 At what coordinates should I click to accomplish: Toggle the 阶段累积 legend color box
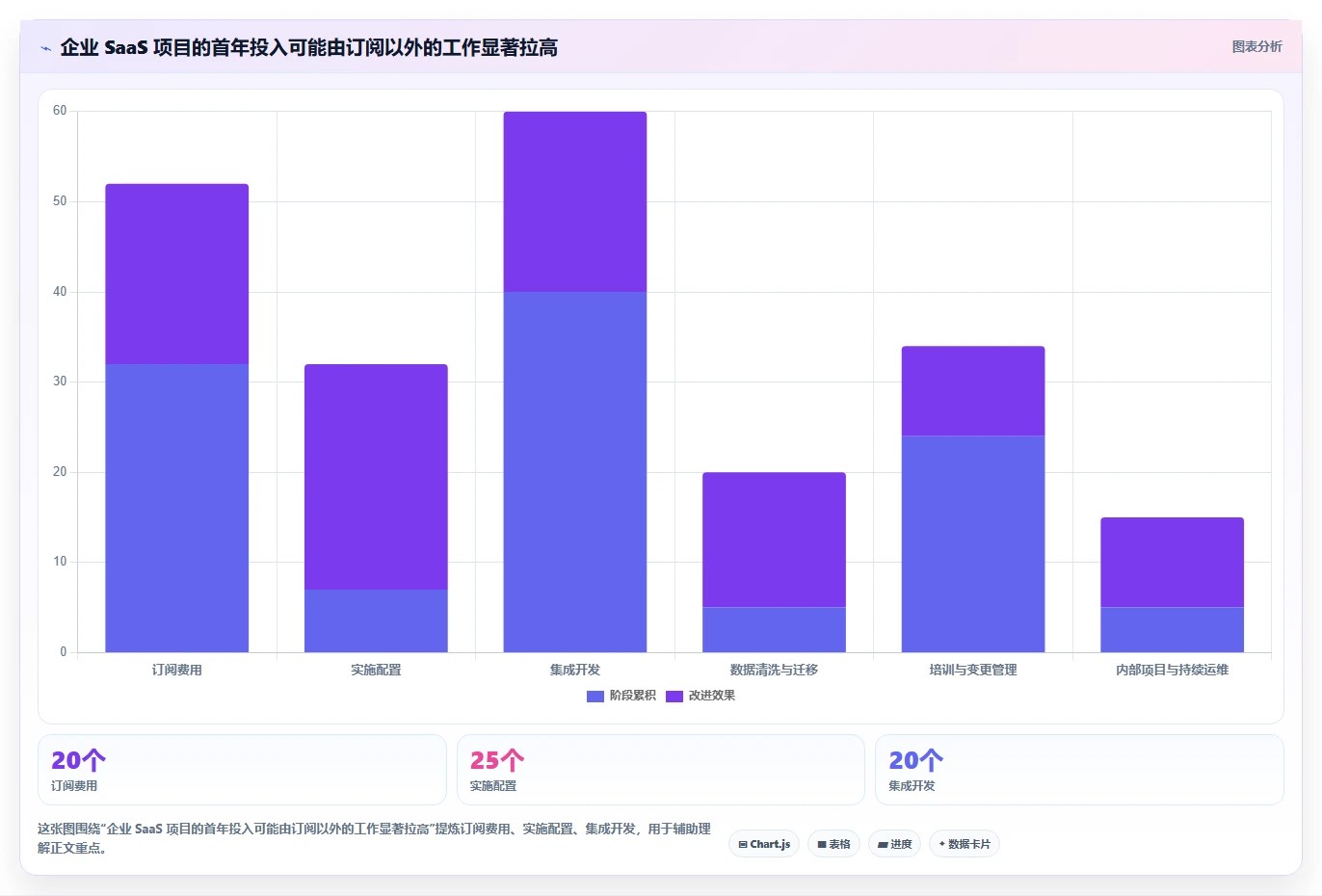click(595, 696)
